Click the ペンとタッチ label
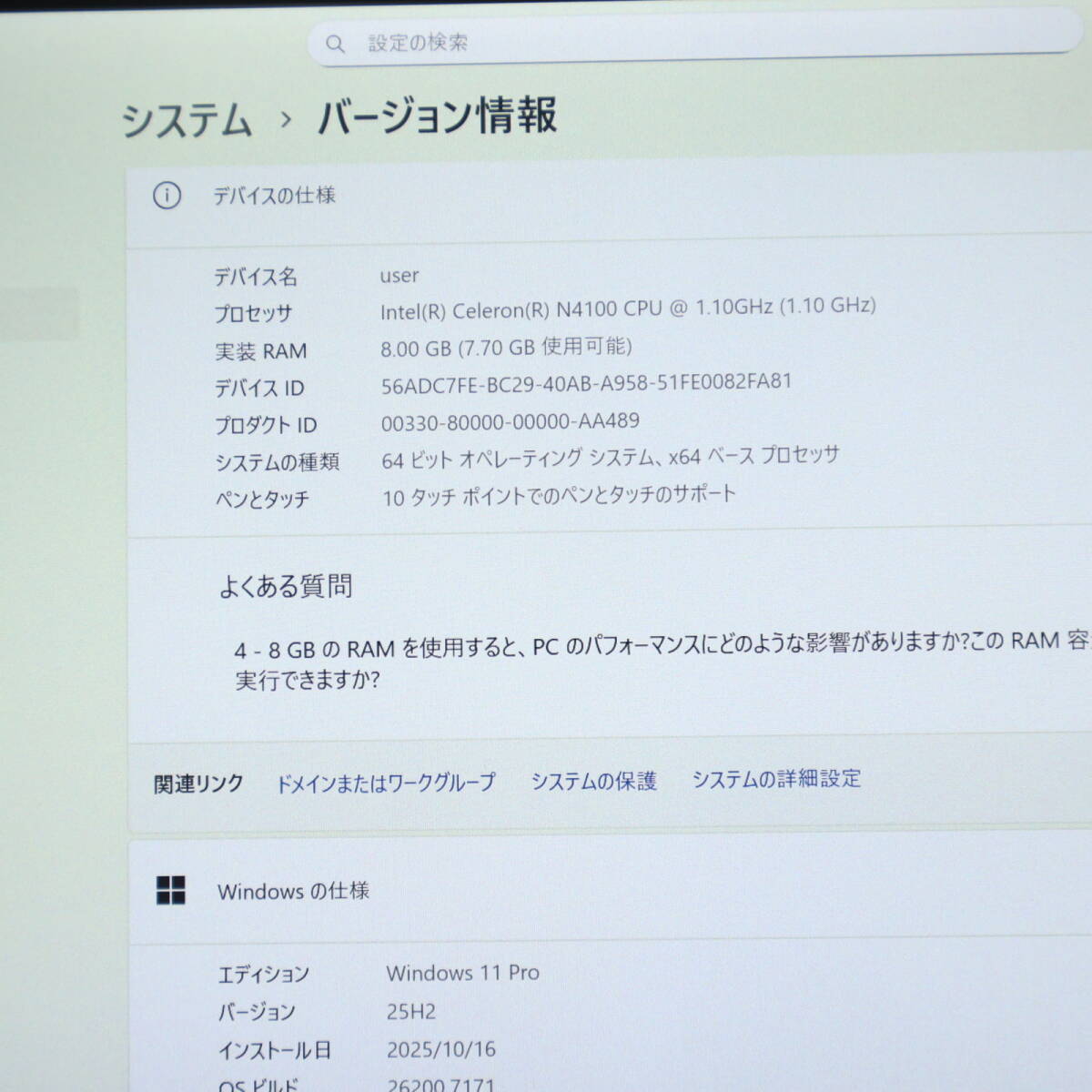The width and height of the screenshot is (1092, 1092). coord(262,500)
